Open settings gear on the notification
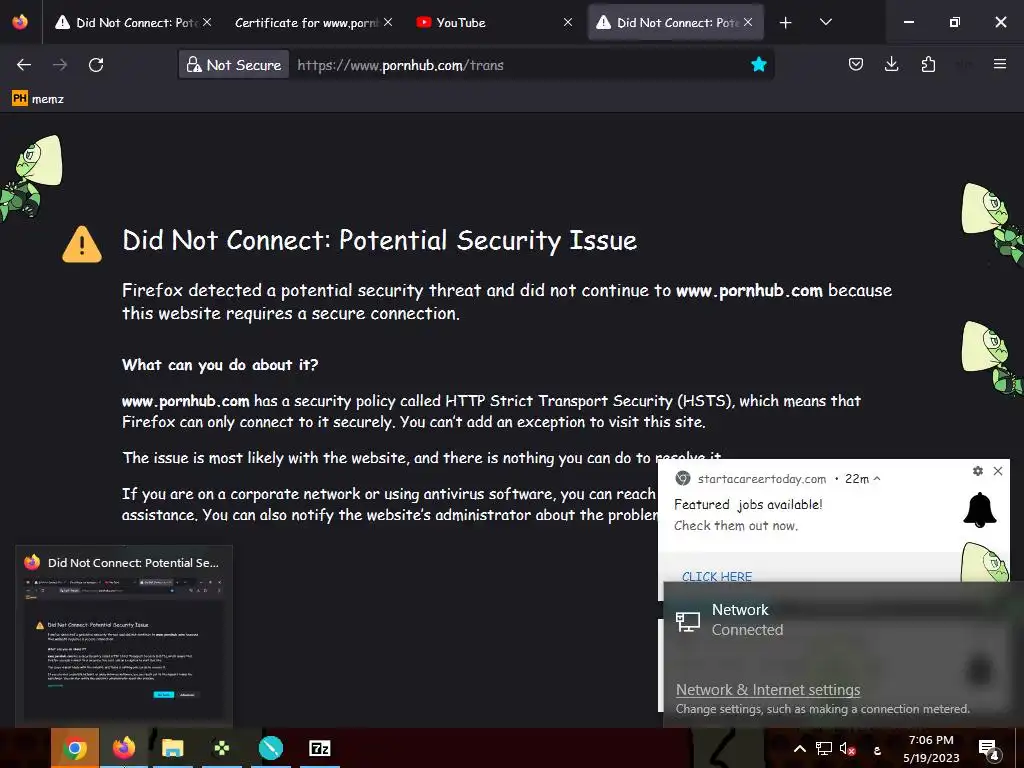 point(978,471)
